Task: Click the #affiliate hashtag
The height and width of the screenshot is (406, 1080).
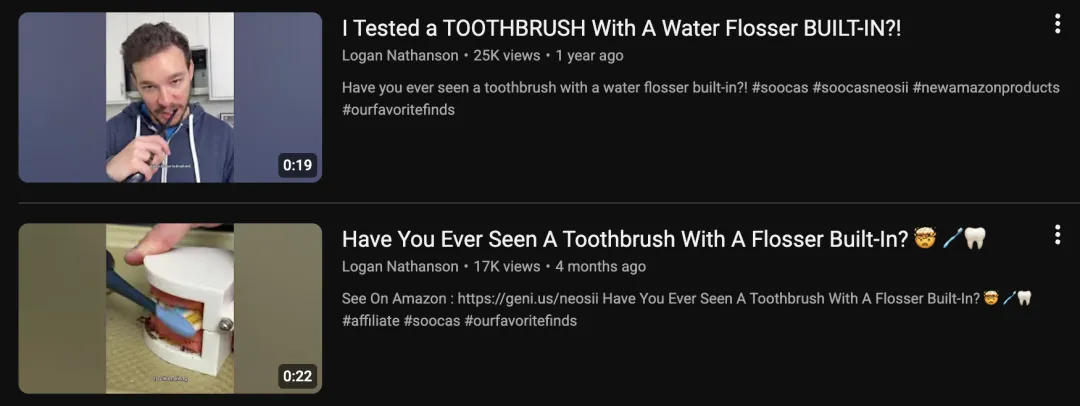Action: (x=371, y=321)
